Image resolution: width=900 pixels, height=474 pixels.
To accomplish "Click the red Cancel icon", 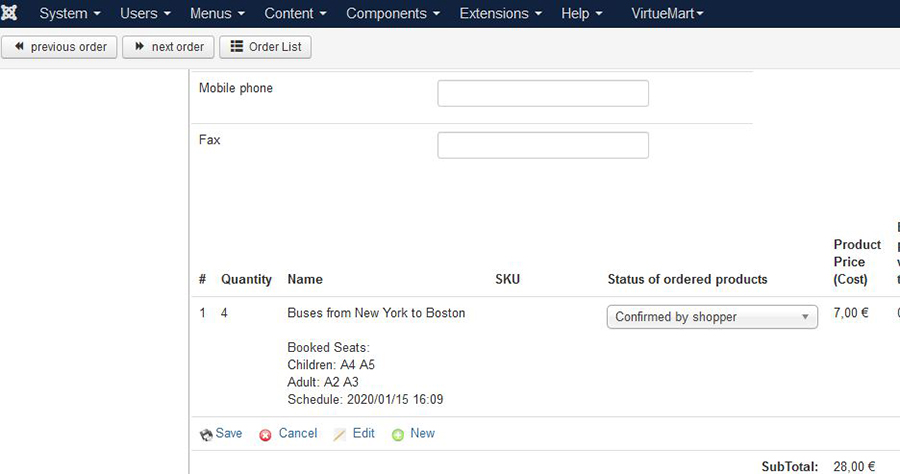I will click(x=265, y=435).
